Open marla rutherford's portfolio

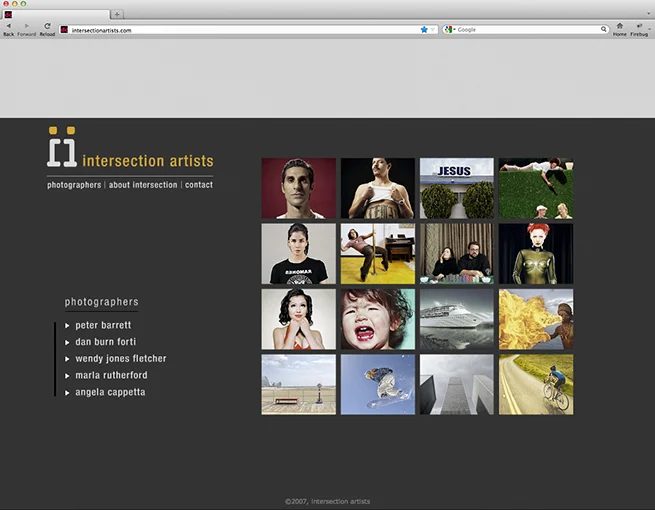(111, 375)
